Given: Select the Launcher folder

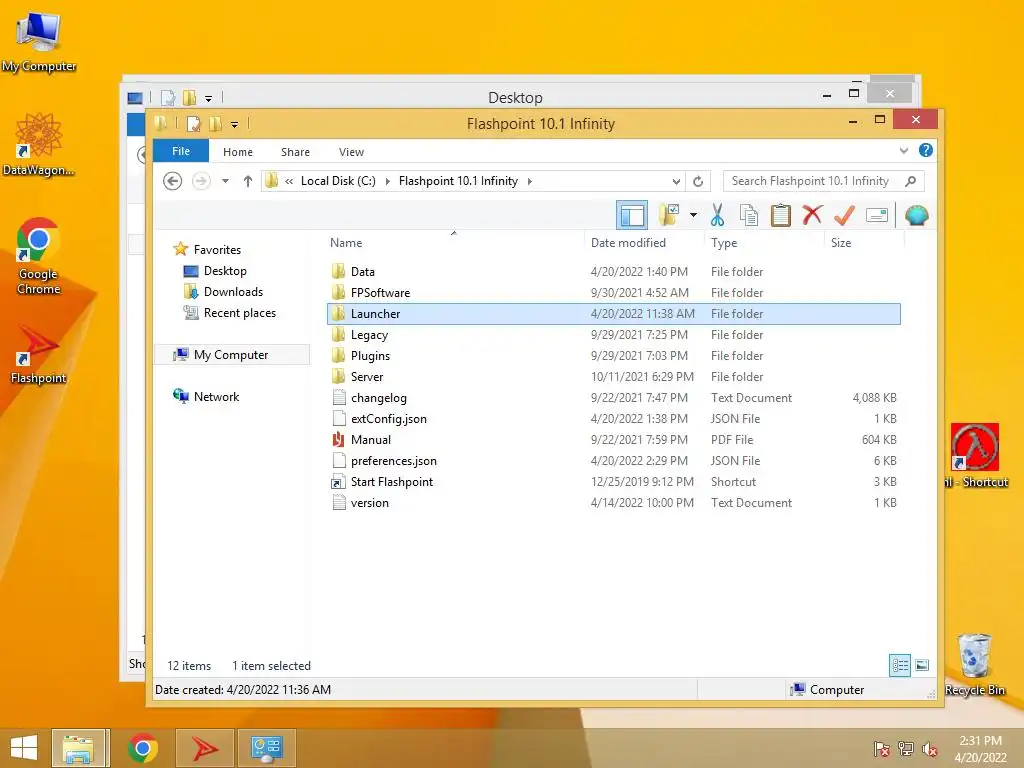Looking at the screenshot, I should [x=613, y=313].
